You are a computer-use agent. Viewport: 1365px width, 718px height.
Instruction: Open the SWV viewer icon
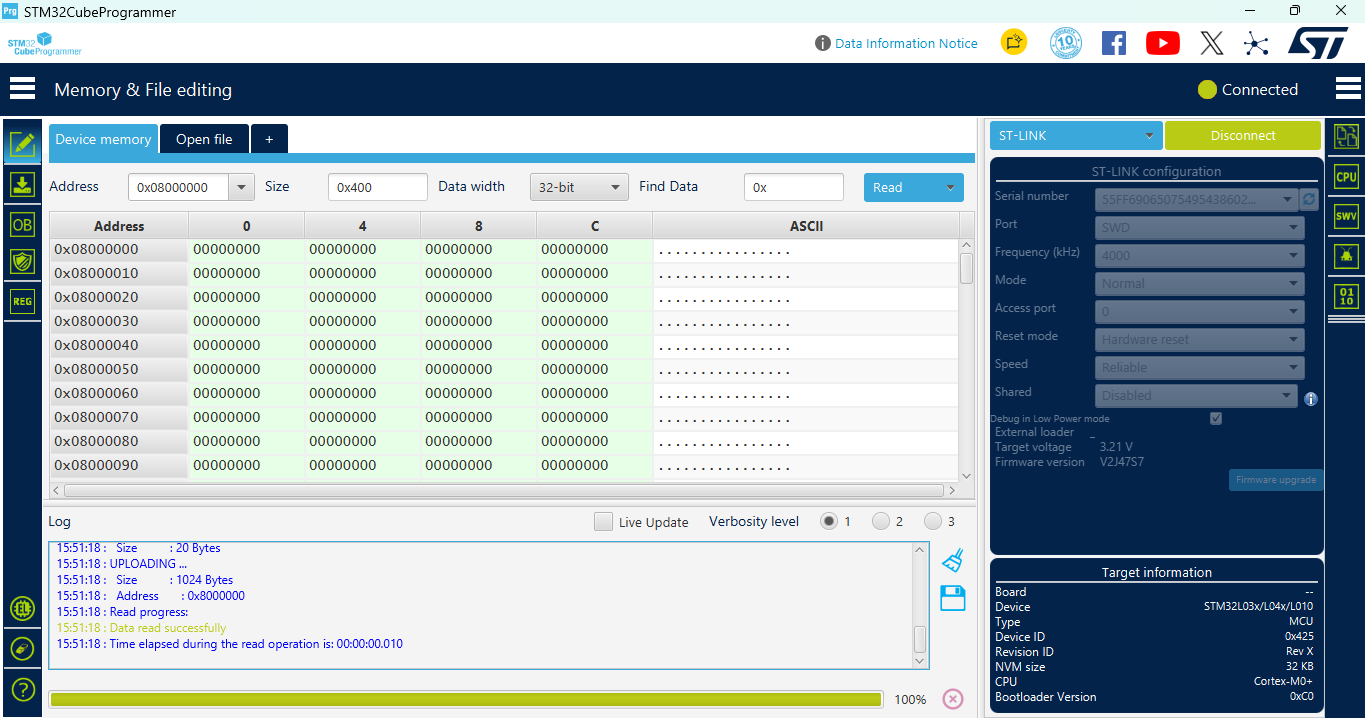click(x=1347, y=216)
